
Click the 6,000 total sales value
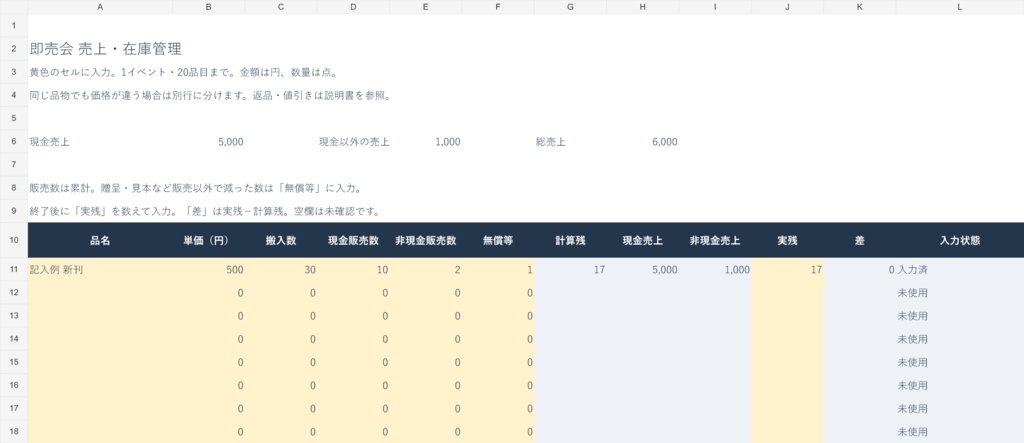[664, 142]
